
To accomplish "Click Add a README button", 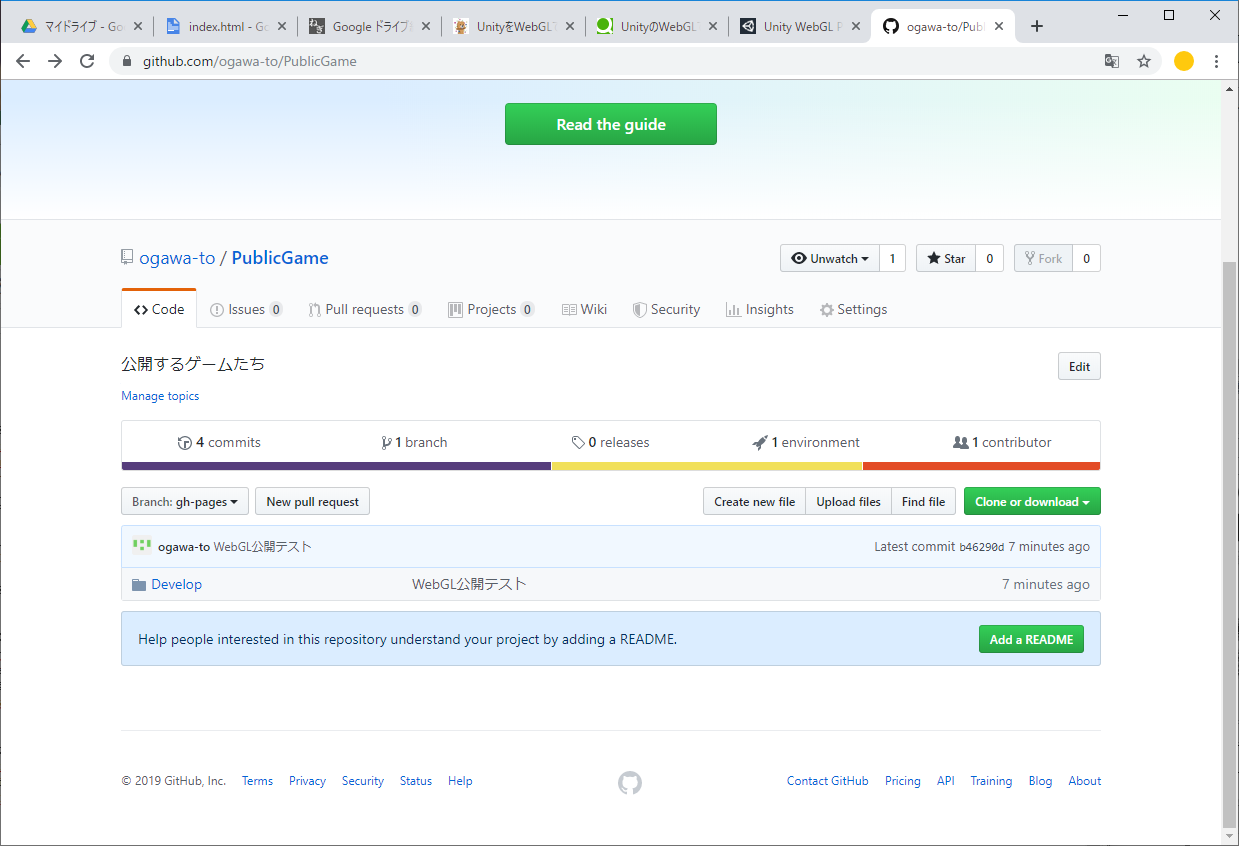I will tap(1031, 639).
